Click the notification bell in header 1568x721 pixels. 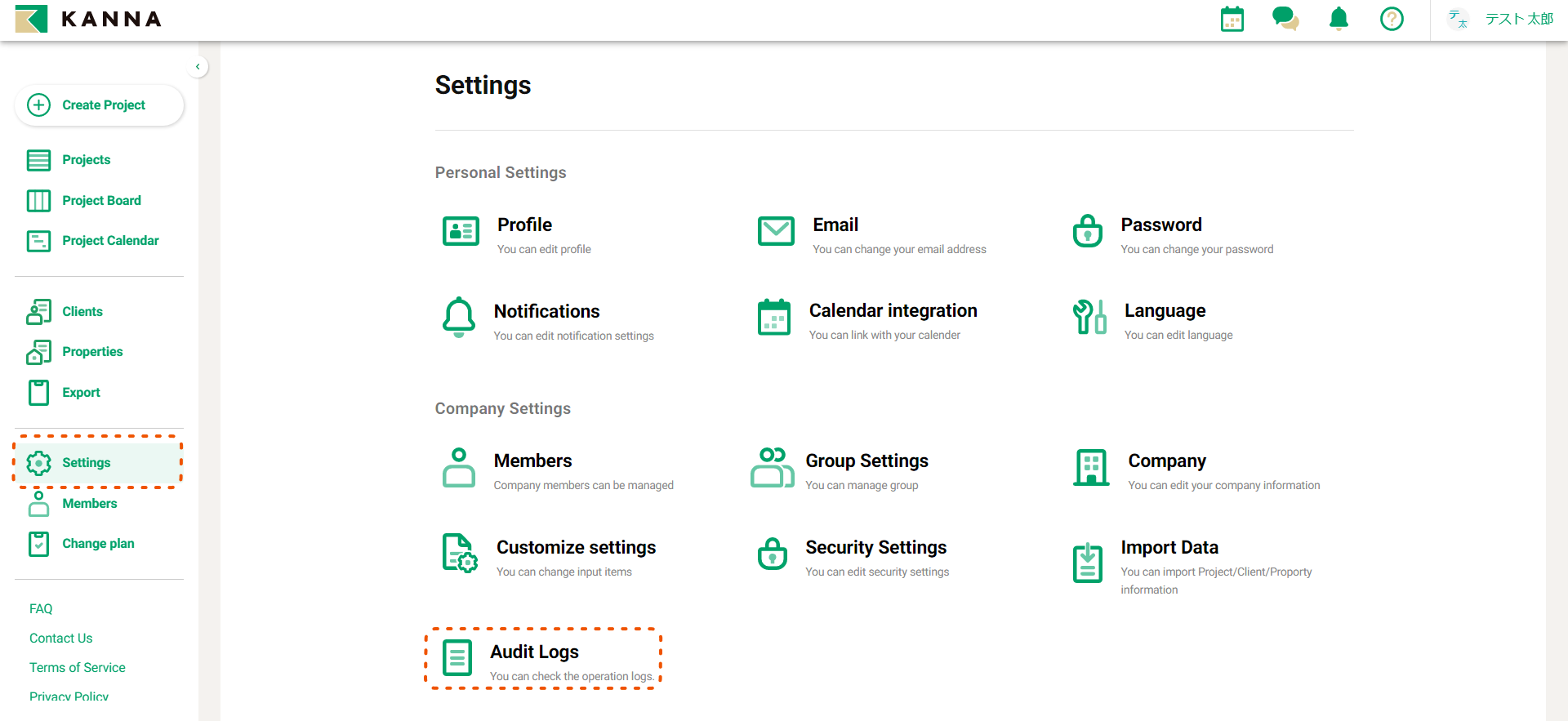pyautogui.click(x=1339, y=19)
